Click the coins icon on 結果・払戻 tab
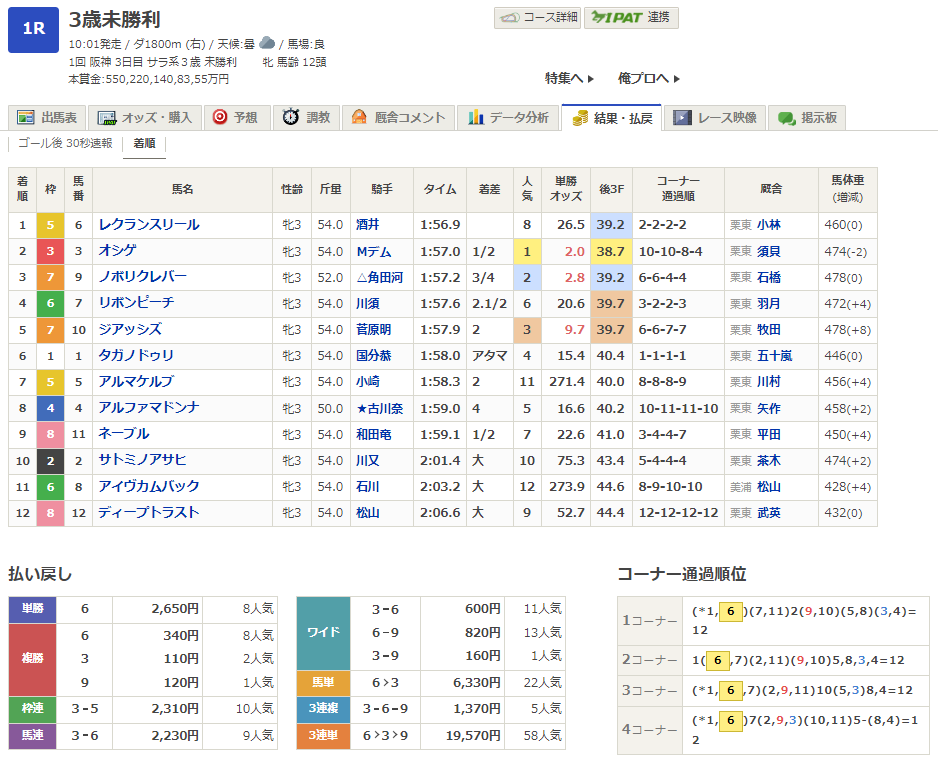Image resolution: width=938 pixels, height=762 pixels. (580, 118)
